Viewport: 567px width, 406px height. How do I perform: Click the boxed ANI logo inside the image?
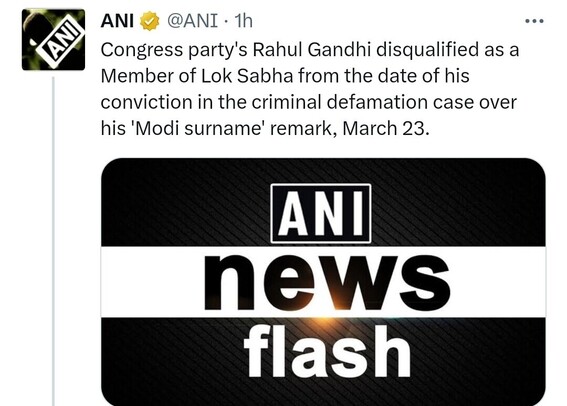click(x=321, y=214)
